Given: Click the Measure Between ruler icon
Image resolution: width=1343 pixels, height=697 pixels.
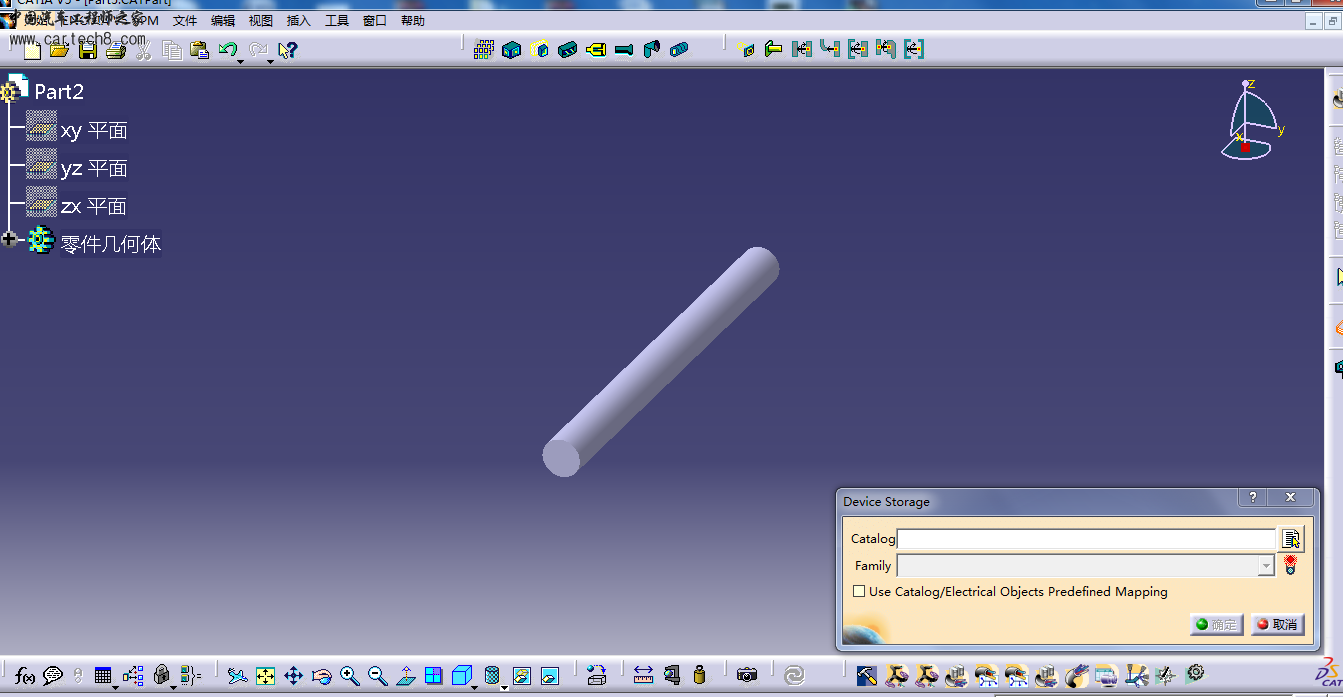Looking at the screenshot, I should (643, 676).
